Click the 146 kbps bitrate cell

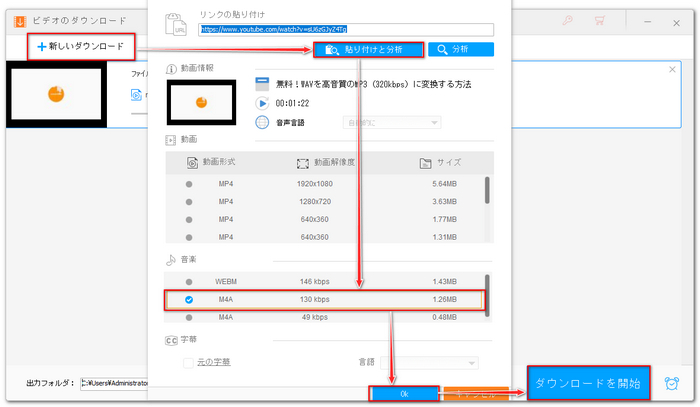(x=315, y=282)
